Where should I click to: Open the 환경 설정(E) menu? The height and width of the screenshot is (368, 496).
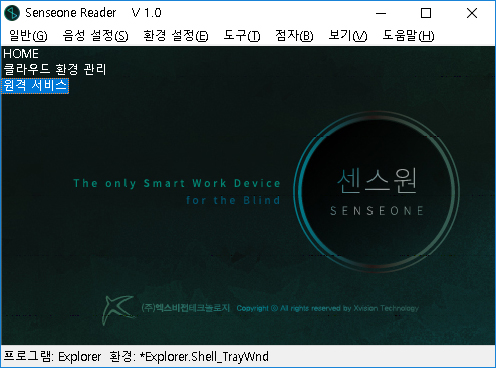coord(176,35)
